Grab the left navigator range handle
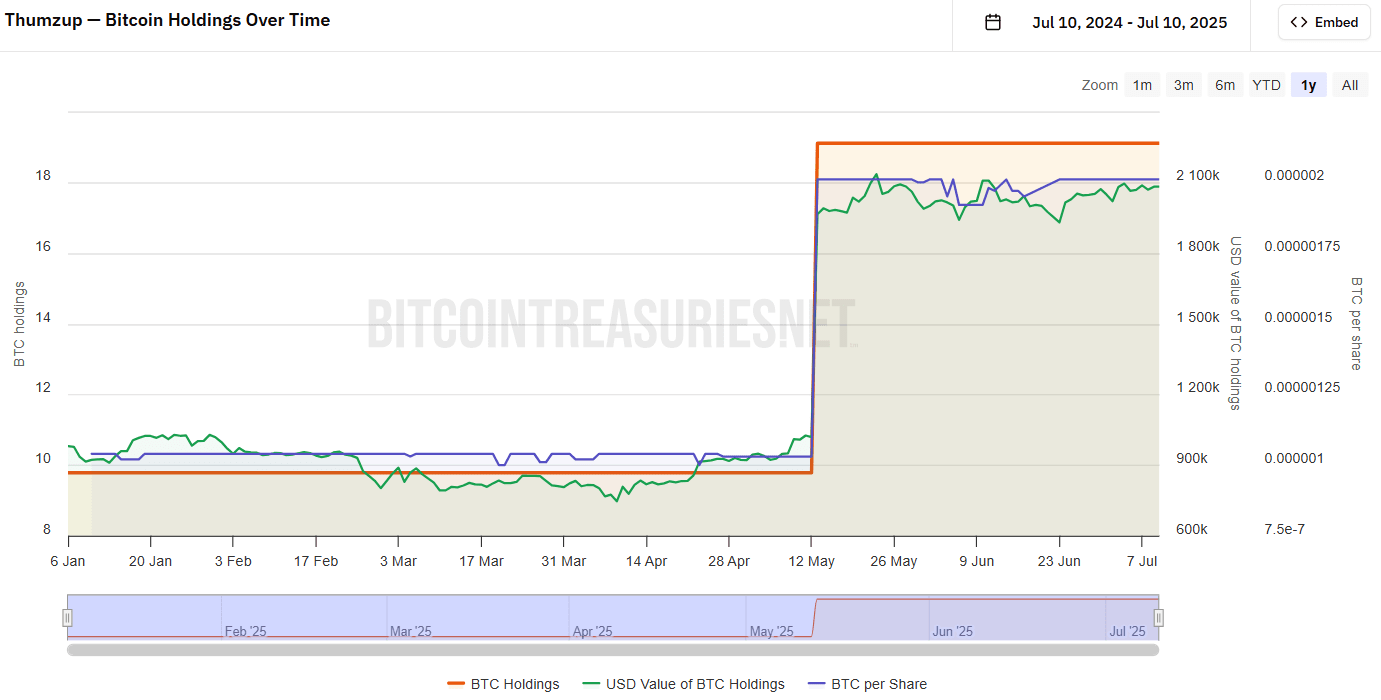The width and height of the screenshot is (1381, 700). [67, 618]
